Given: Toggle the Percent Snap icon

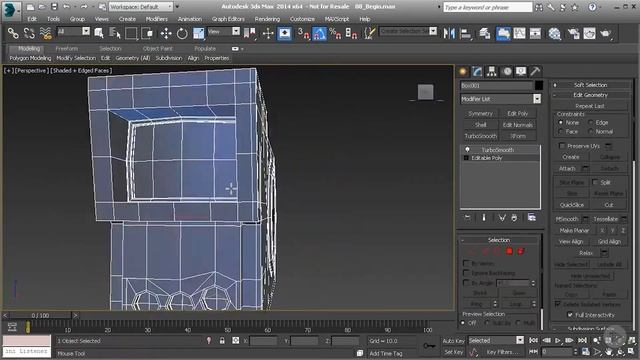Looking at the screenshot, I should point(335,33).
